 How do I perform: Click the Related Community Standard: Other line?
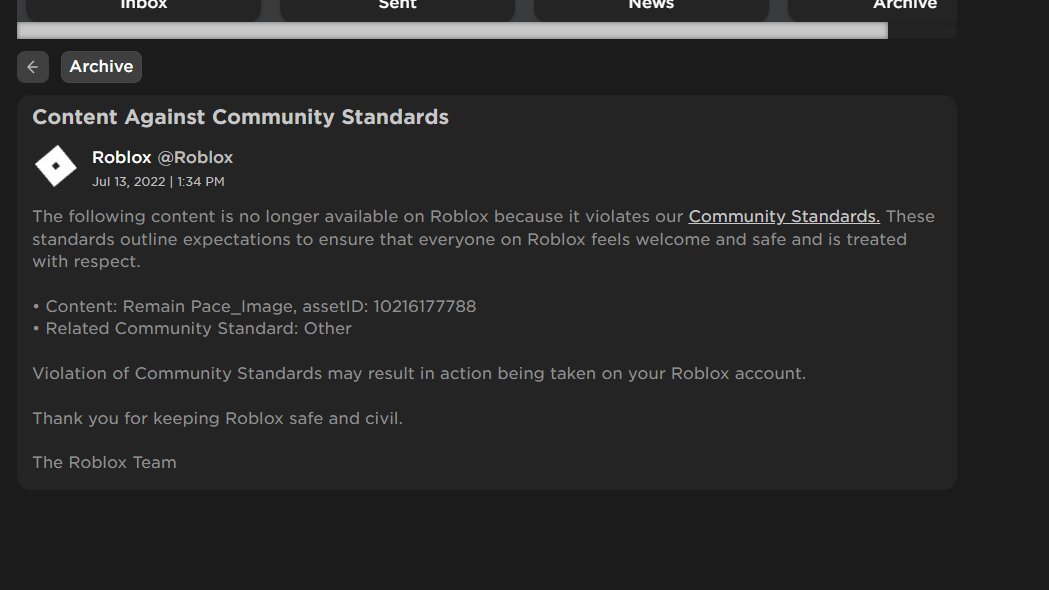(192, 328)
